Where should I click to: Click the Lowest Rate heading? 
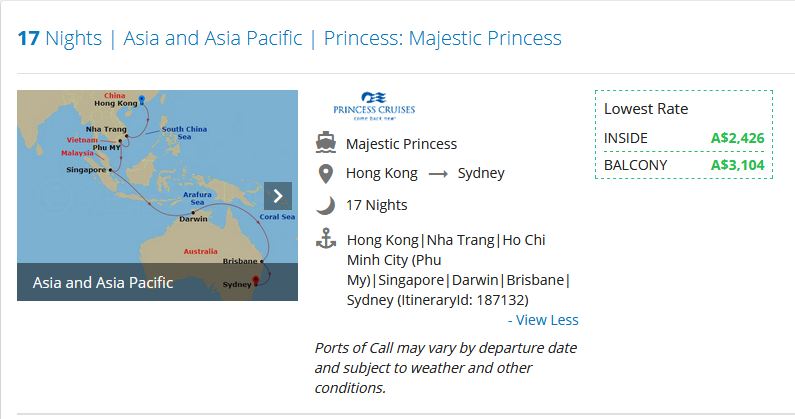[646, 109]
